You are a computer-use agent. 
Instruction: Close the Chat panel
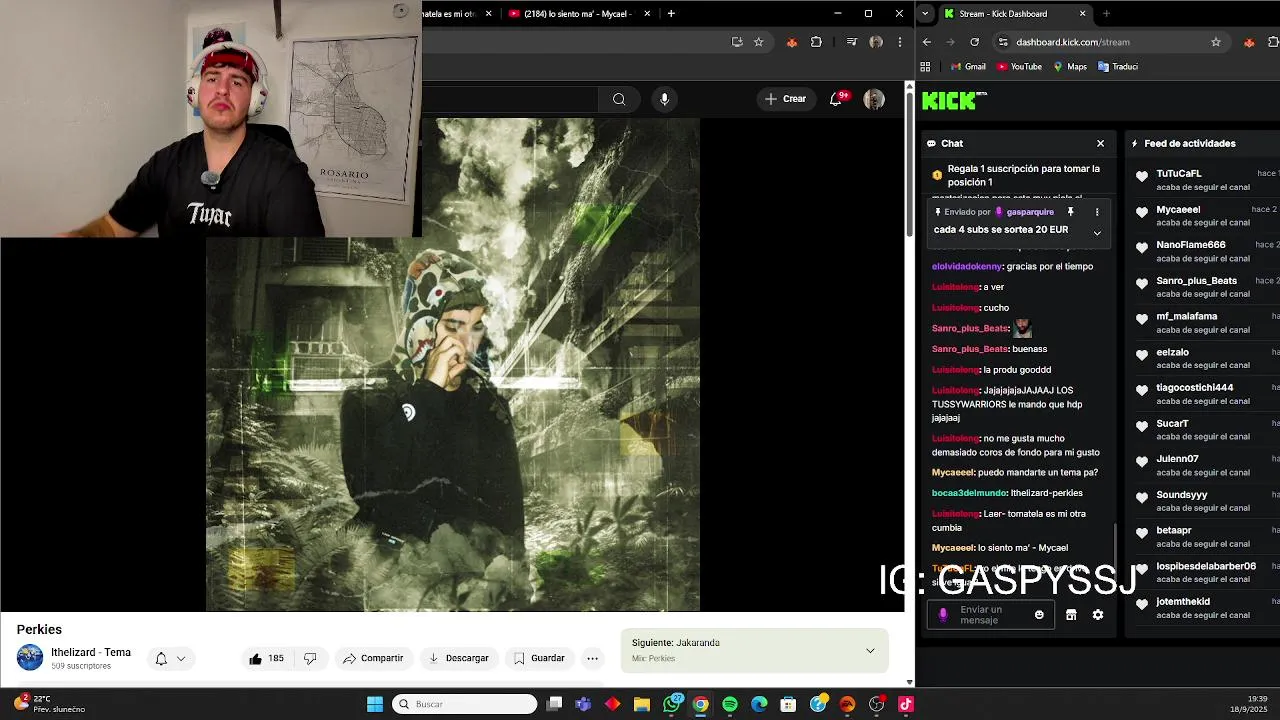pyautogui.click(x=1100, y=143)
